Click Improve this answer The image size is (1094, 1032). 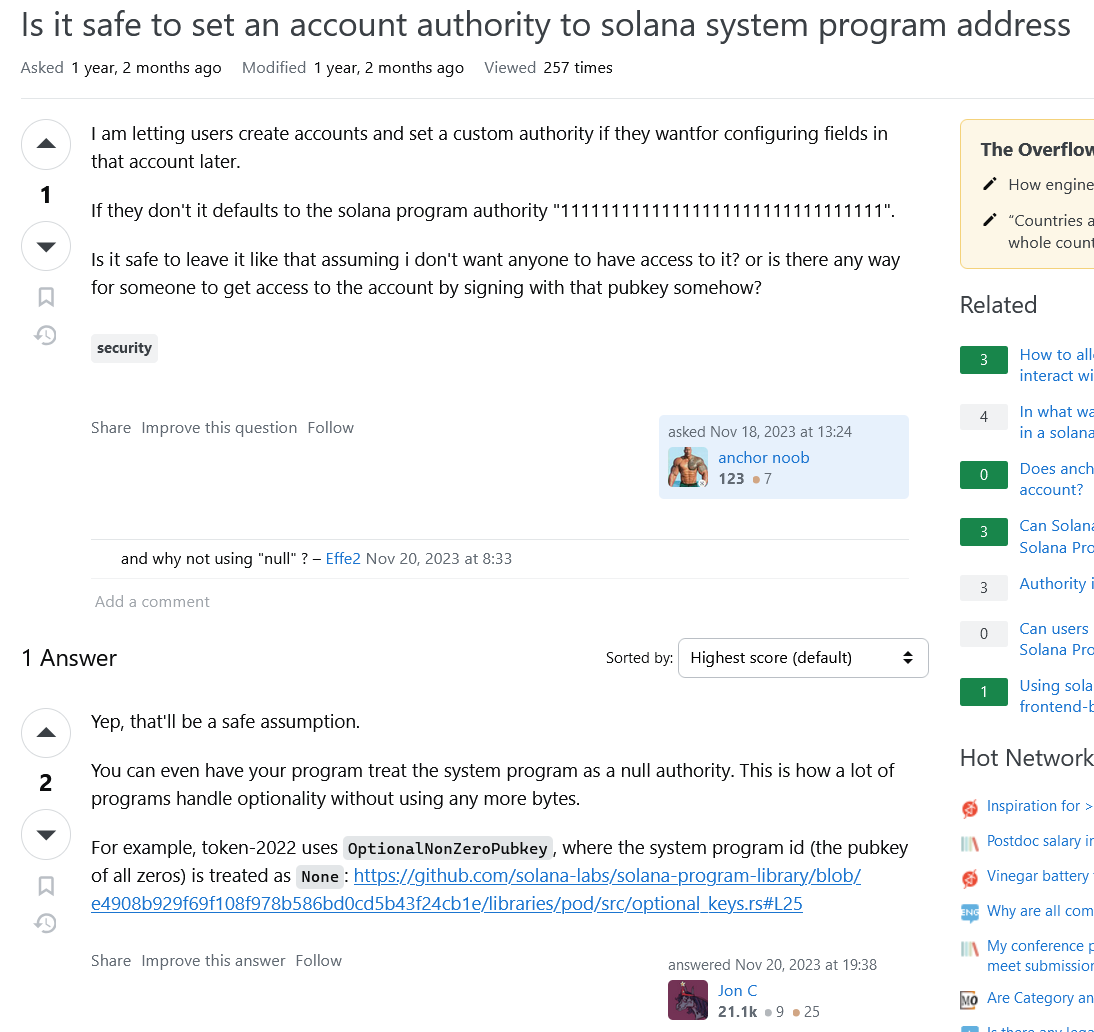pos(213,960)
